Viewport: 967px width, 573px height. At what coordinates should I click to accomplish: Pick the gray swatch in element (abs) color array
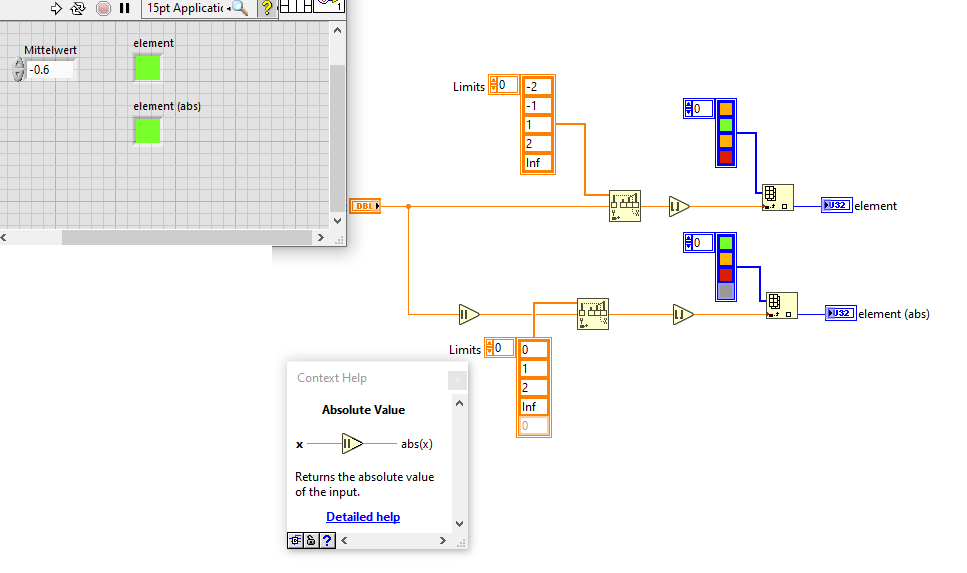pyautogui.click(x=726, y=291)
